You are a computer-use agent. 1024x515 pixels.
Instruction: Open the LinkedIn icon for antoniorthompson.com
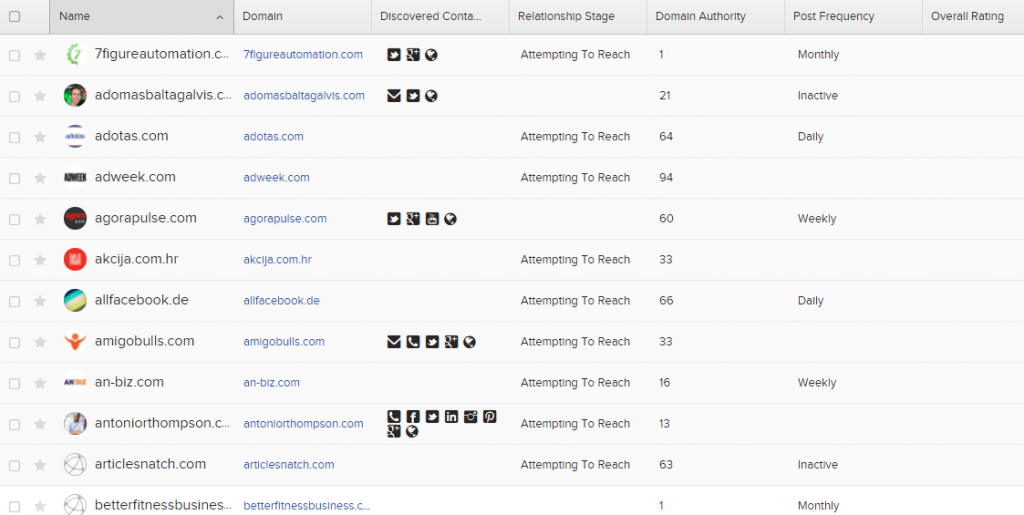click(451, 416)
